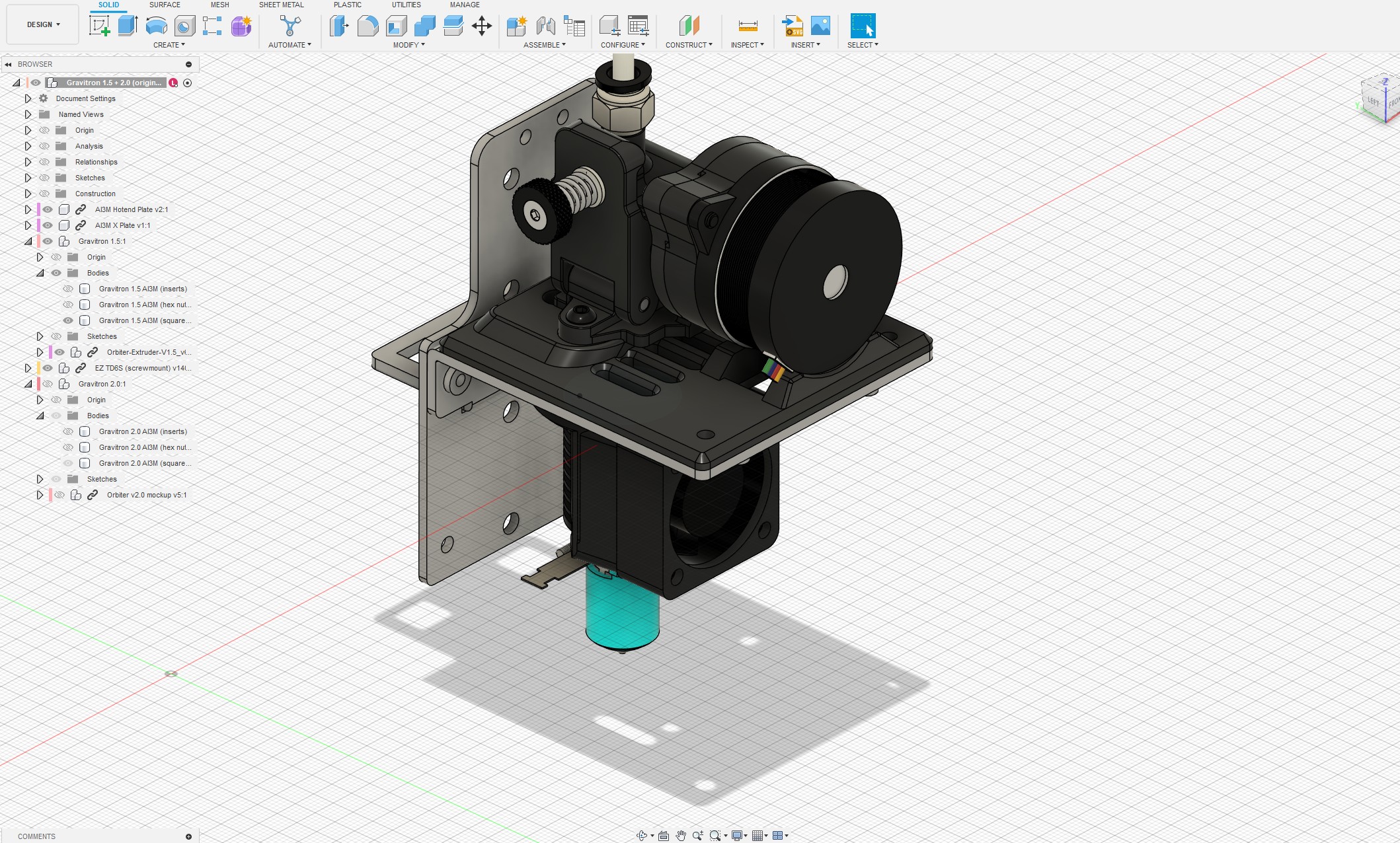The width and height of the screenshot is (1400, 843).
Task: Click the Automate tool icon
Action: (290, 26)
